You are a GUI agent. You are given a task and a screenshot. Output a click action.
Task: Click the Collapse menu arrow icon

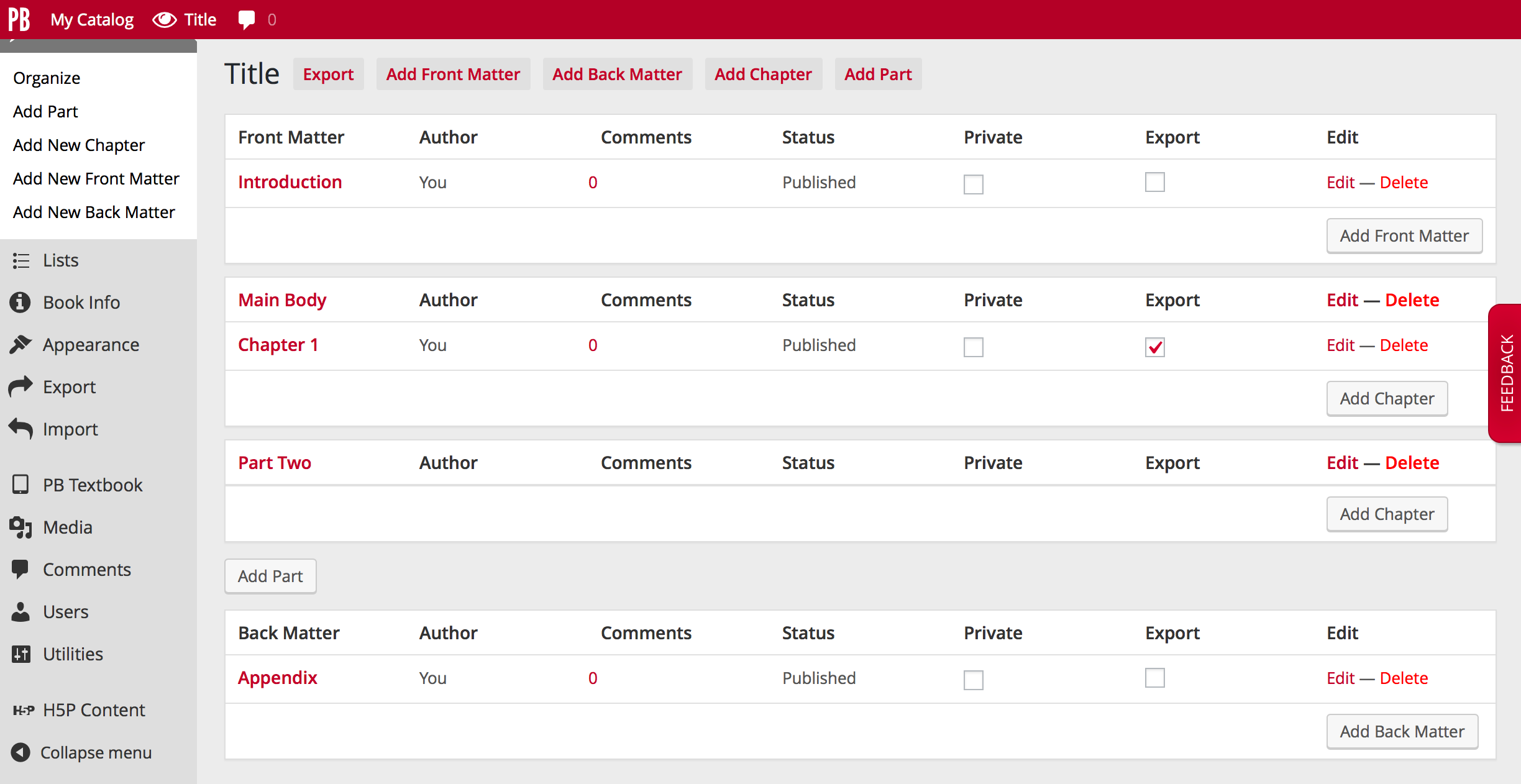click(x=21, y=752)
